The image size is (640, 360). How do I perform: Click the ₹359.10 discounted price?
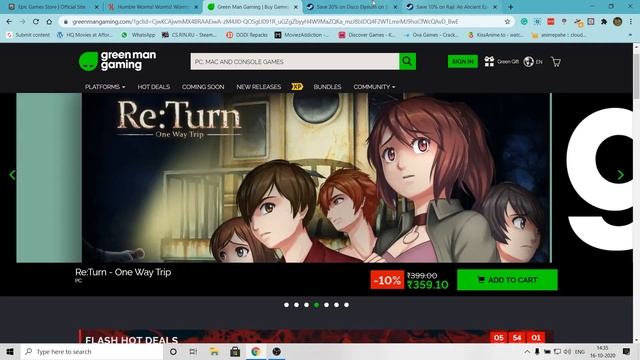pyautogui.click(x=427, y=284)
